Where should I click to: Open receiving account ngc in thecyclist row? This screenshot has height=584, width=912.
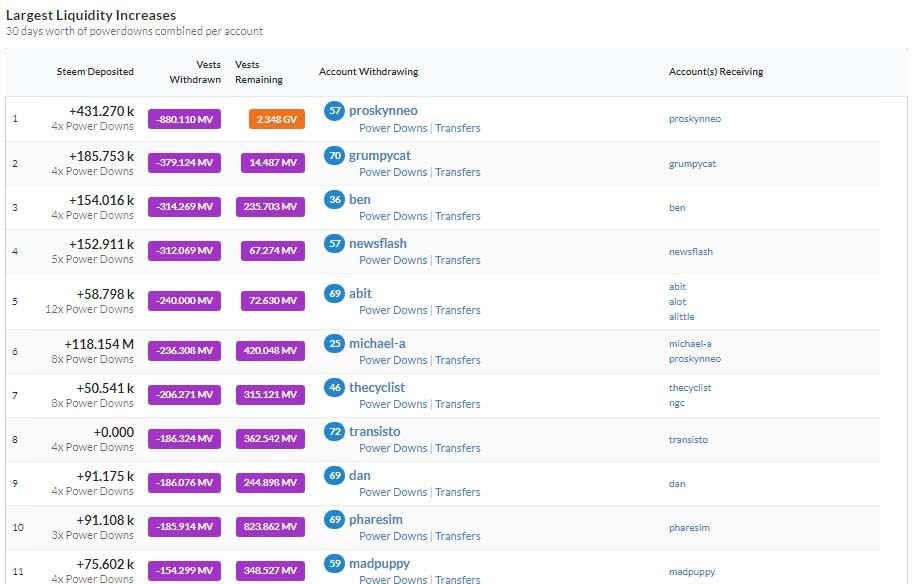(677, 403)
